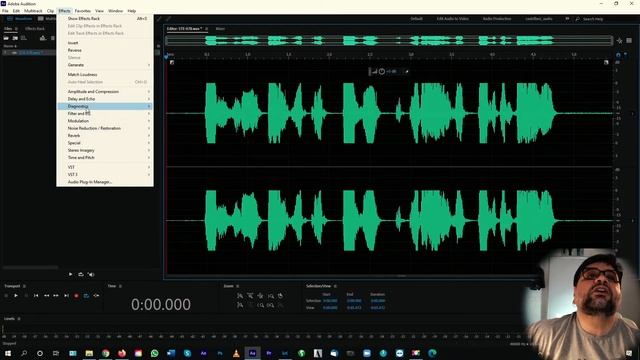The image size is (640, 360).
Task: Expand Modulation submenu
Action: tap(105, 121)
